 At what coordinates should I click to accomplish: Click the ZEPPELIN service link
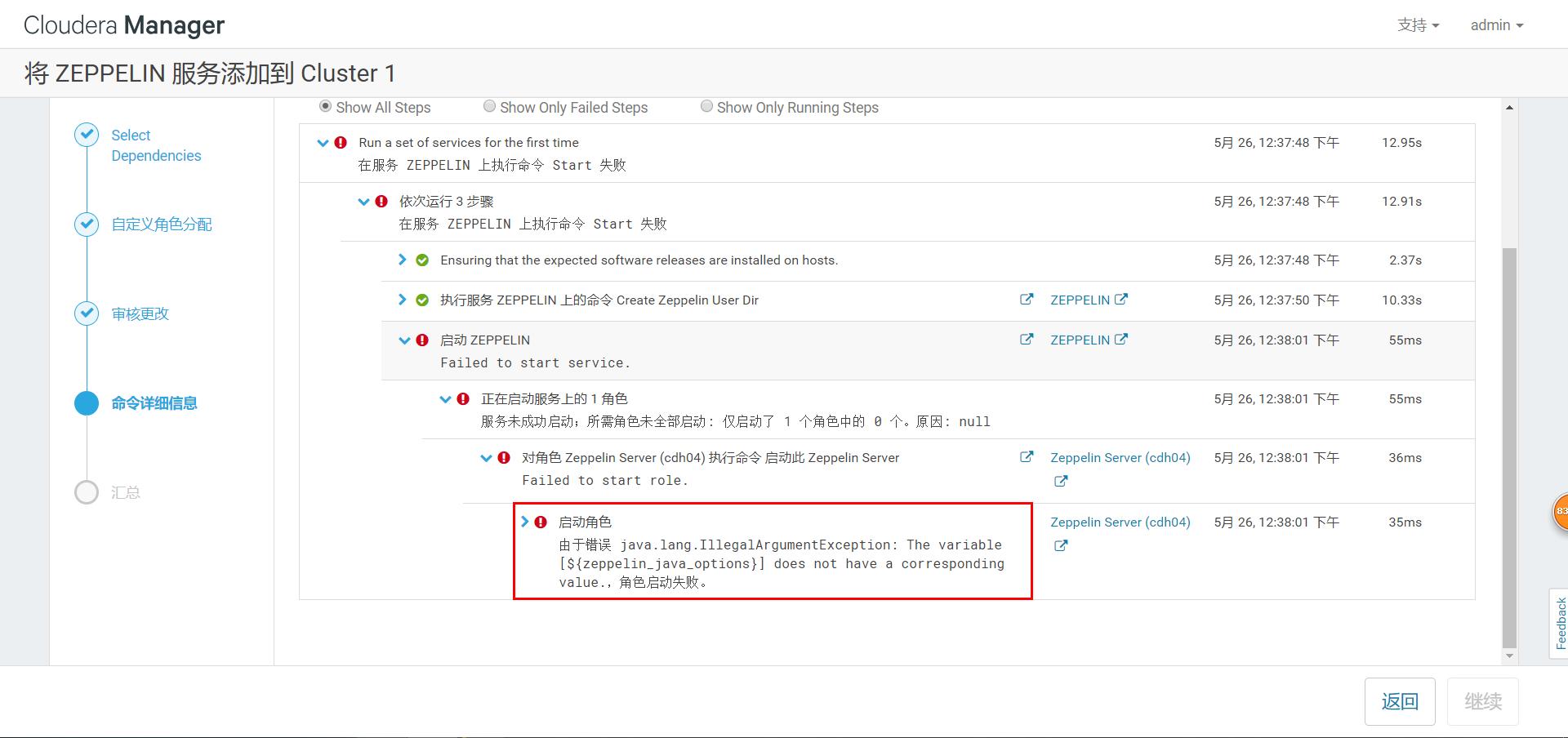tap(1080, 300)
